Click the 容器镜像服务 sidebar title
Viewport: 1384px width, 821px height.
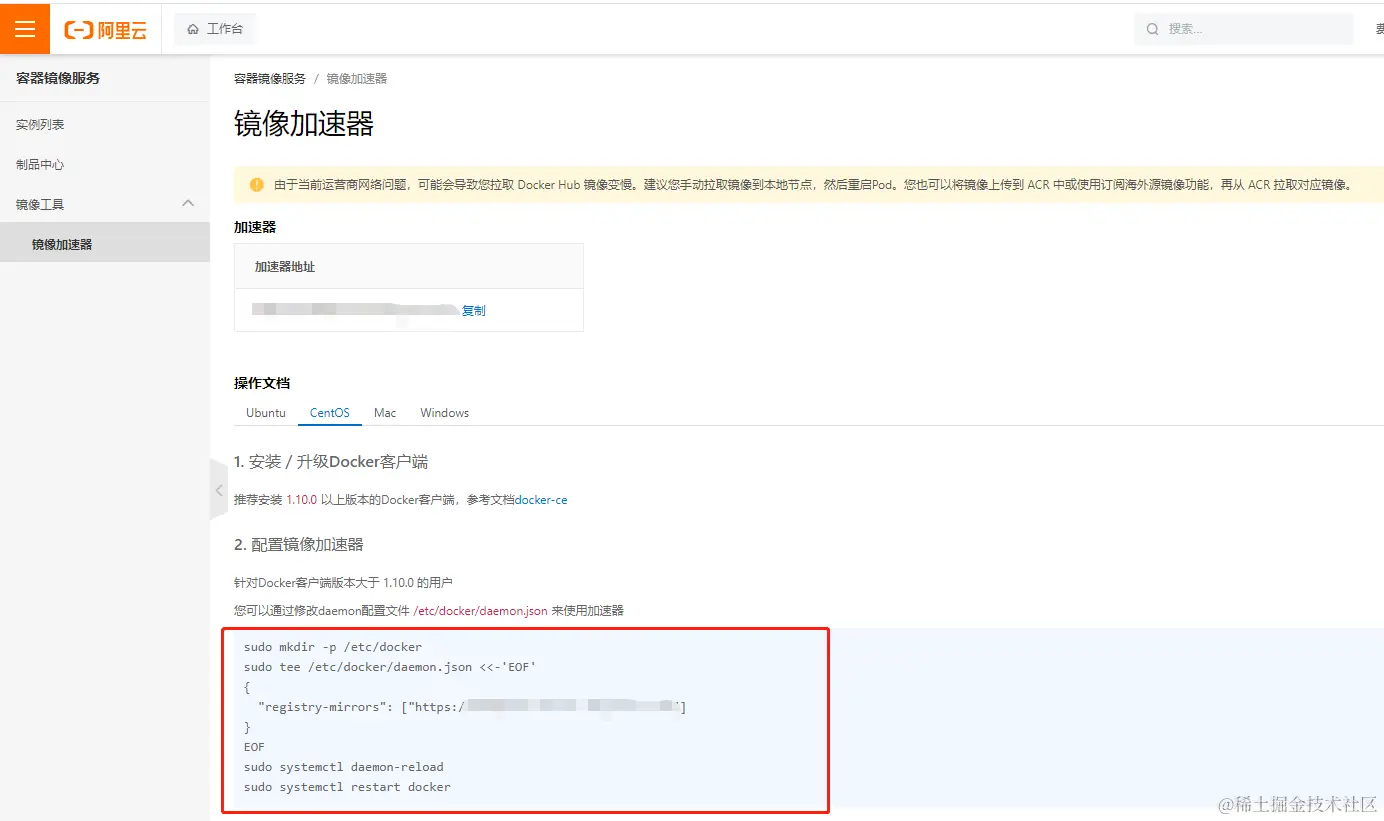coord(58,78)
